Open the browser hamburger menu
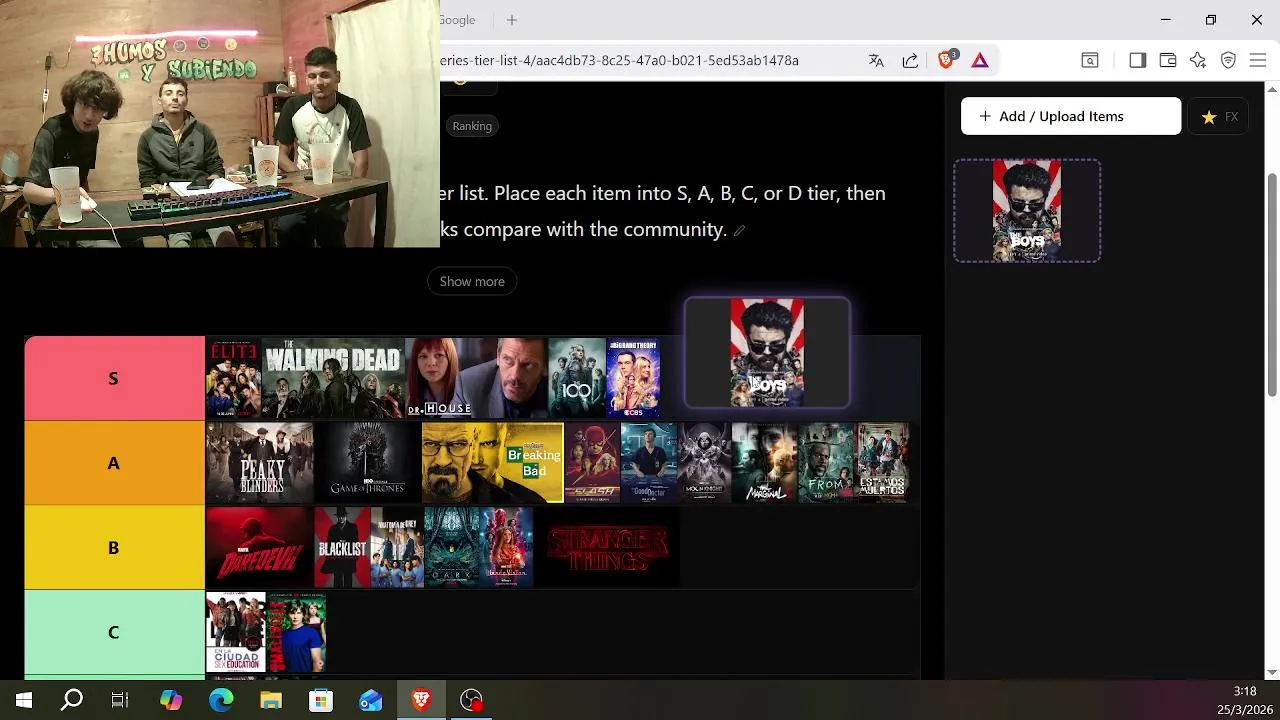Image resolution: width=1280 pixels, height=720 pixels. pos(1258,60)
